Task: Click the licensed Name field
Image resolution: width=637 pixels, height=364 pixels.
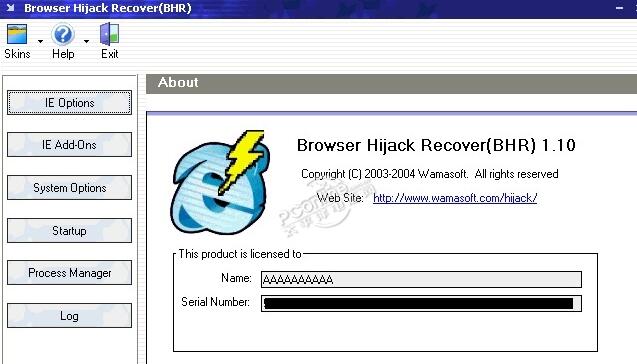Action: (x=421, y=279)
